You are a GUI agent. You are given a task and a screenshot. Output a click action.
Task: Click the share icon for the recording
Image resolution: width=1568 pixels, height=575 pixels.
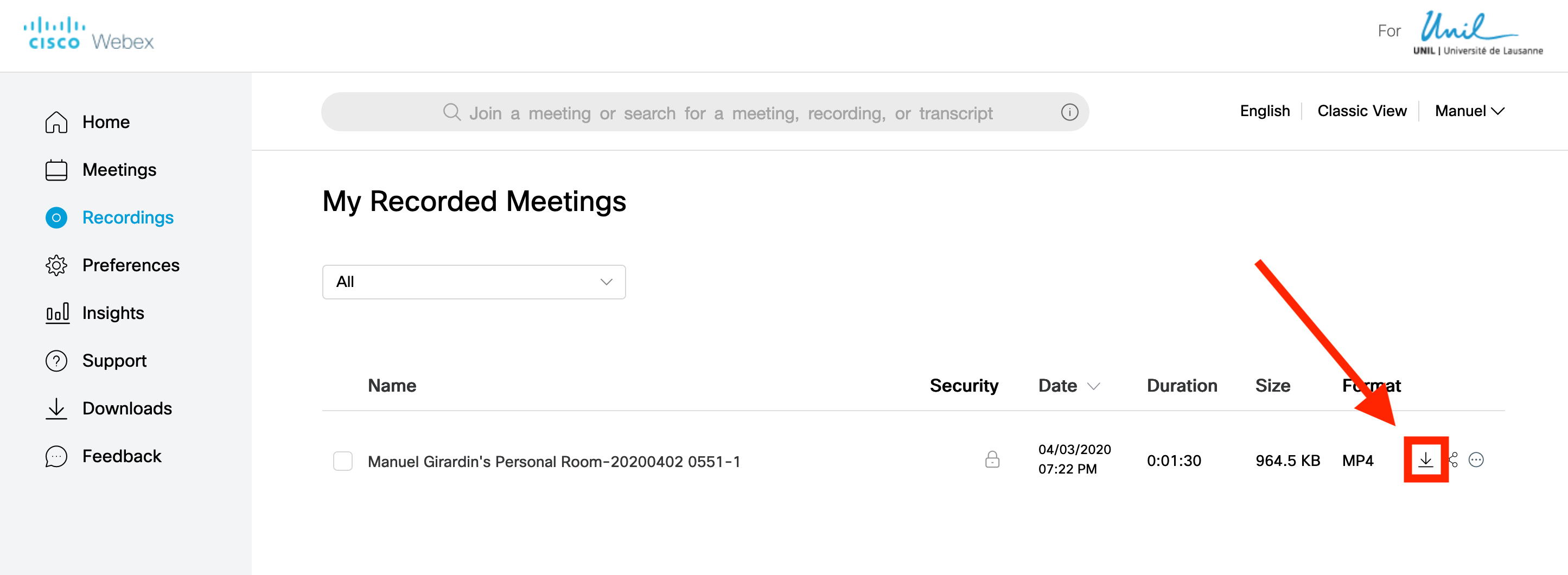click(x=1454, y=460)
